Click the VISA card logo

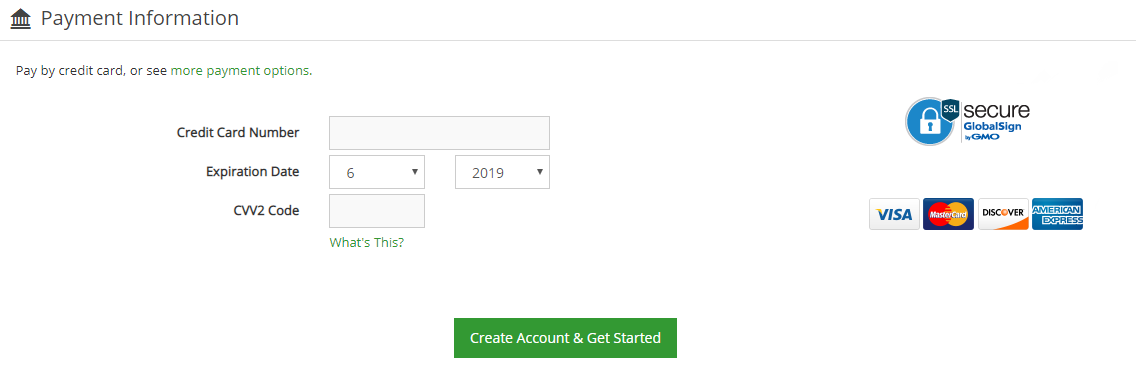(x=894, y=214)
